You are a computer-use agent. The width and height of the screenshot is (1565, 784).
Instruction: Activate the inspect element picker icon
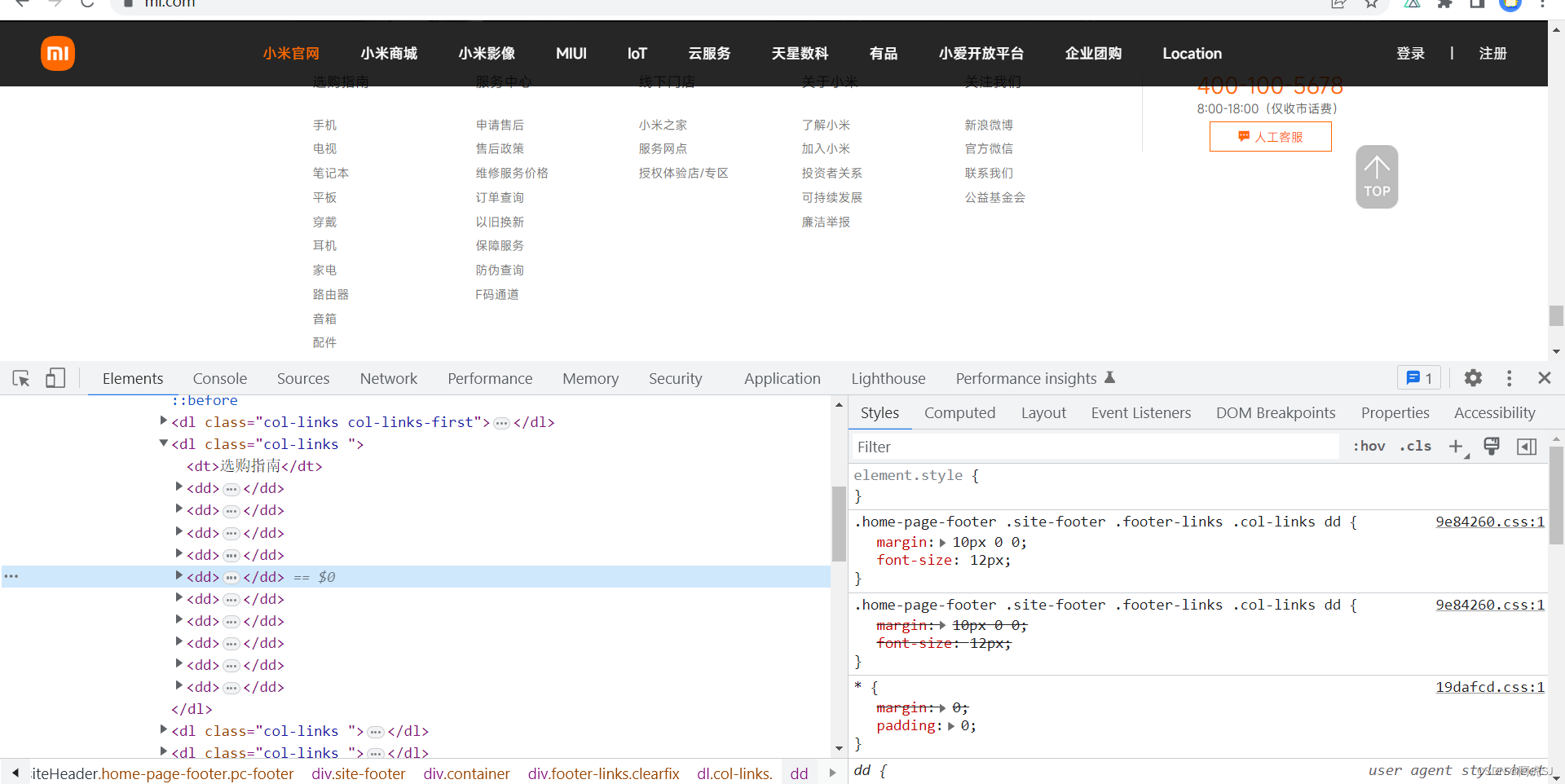click(21, 378)
